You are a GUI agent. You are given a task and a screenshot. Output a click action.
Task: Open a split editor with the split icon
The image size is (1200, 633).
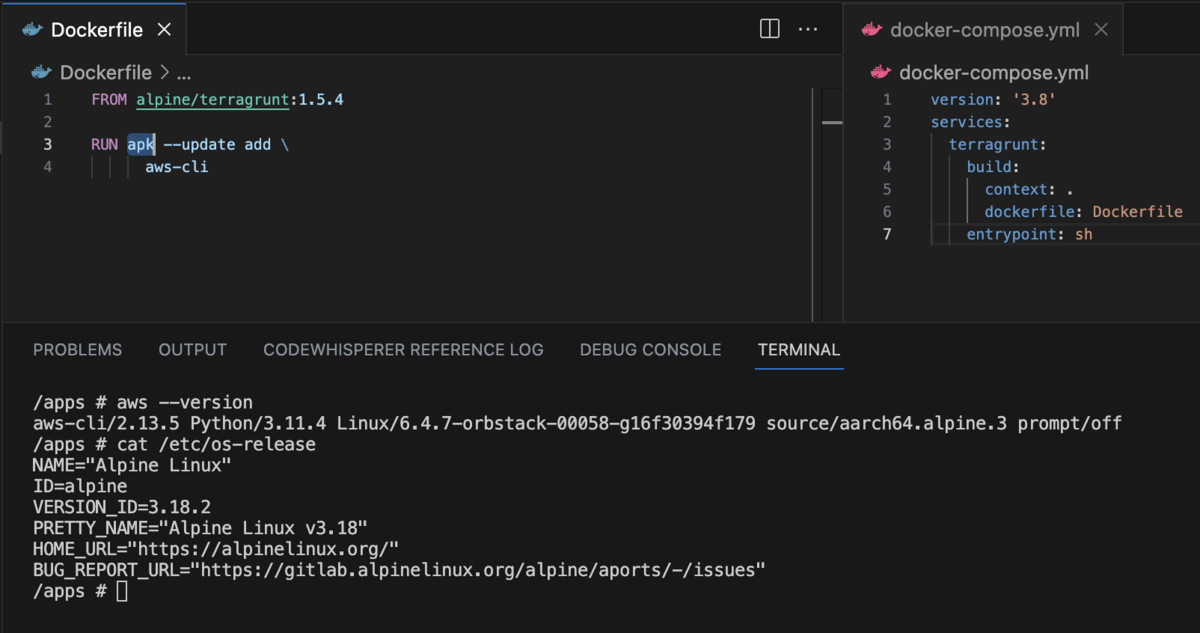(768, 29)
